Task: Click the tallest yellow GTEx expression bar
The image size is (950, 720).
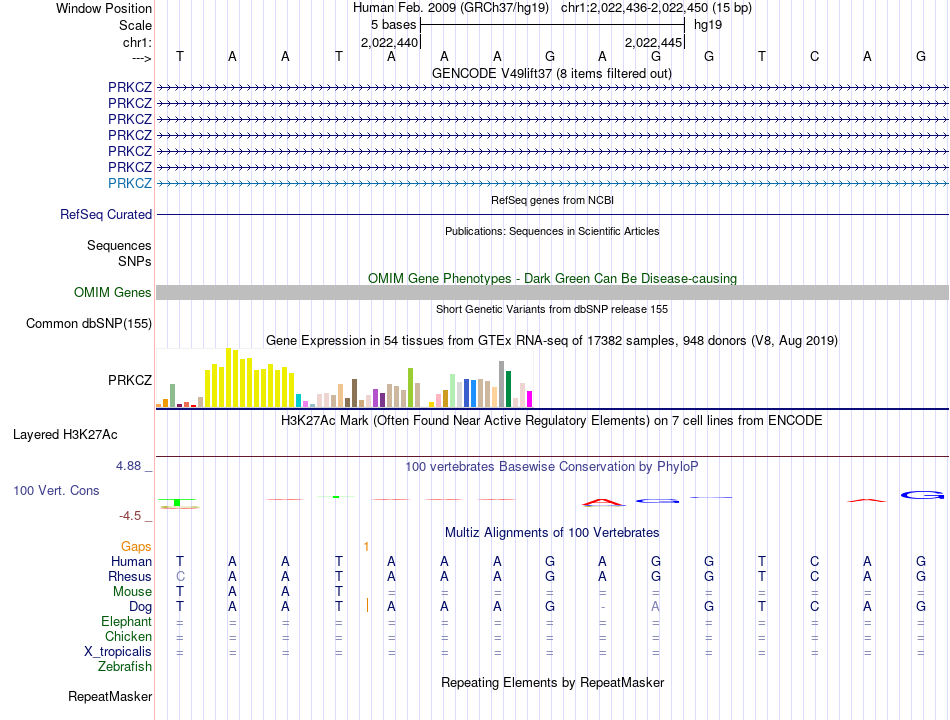Action: pyautogui.click(x=229, y=377)
